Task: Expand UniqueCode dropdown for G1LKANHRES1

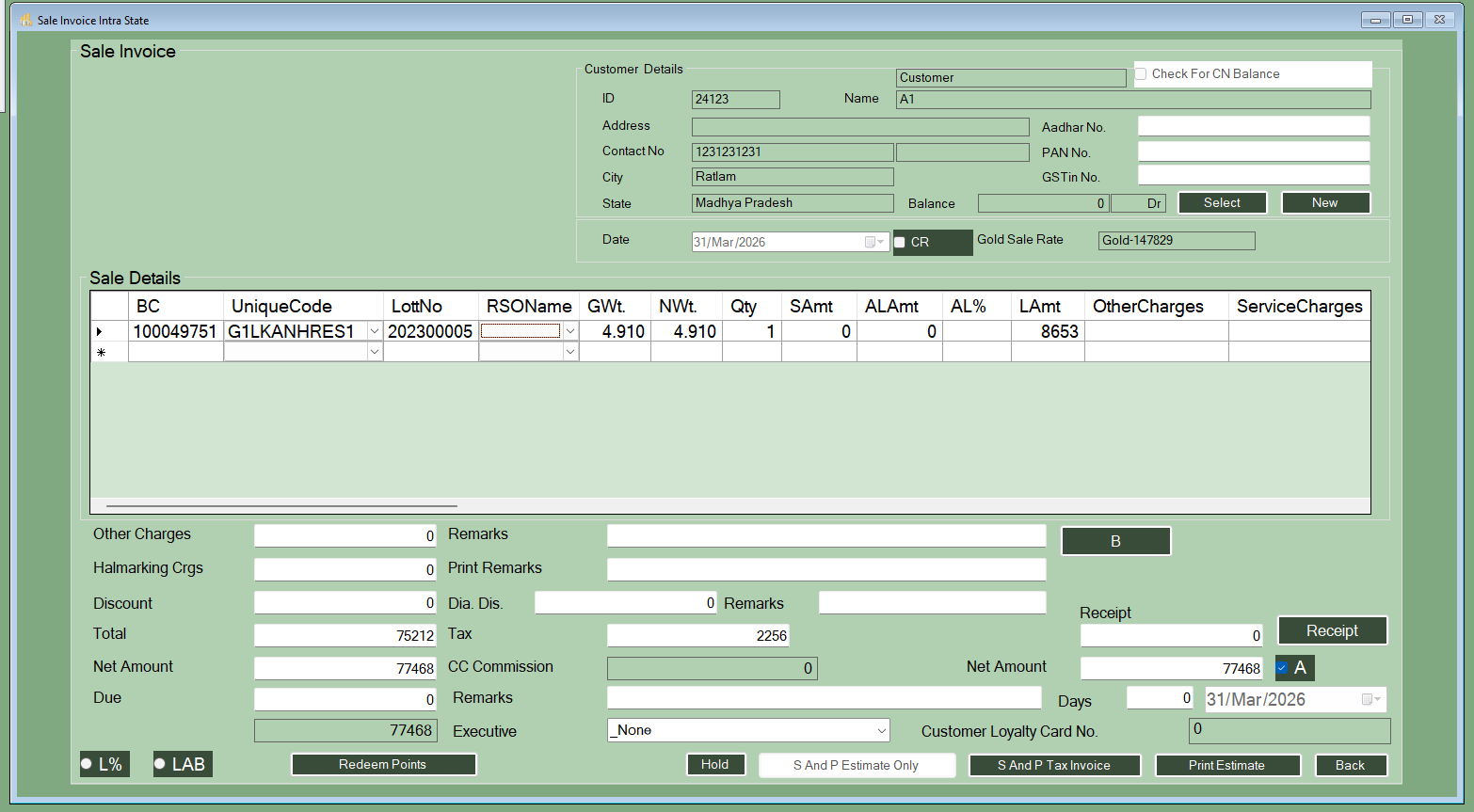Action: 375,331
